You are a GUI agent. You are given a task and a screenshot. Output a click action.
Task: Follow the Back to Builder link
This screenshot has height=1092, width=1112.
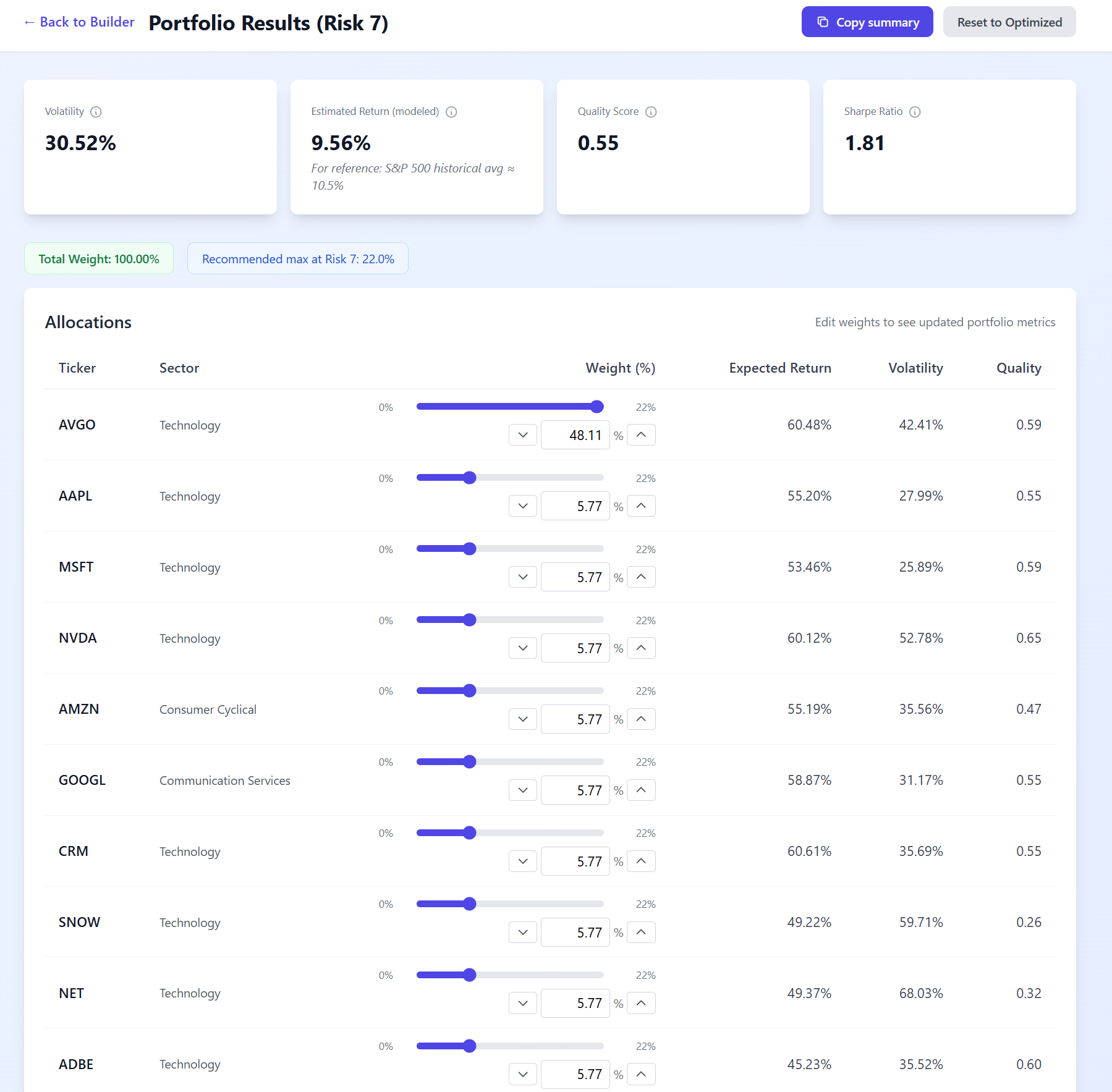point(79,22)
